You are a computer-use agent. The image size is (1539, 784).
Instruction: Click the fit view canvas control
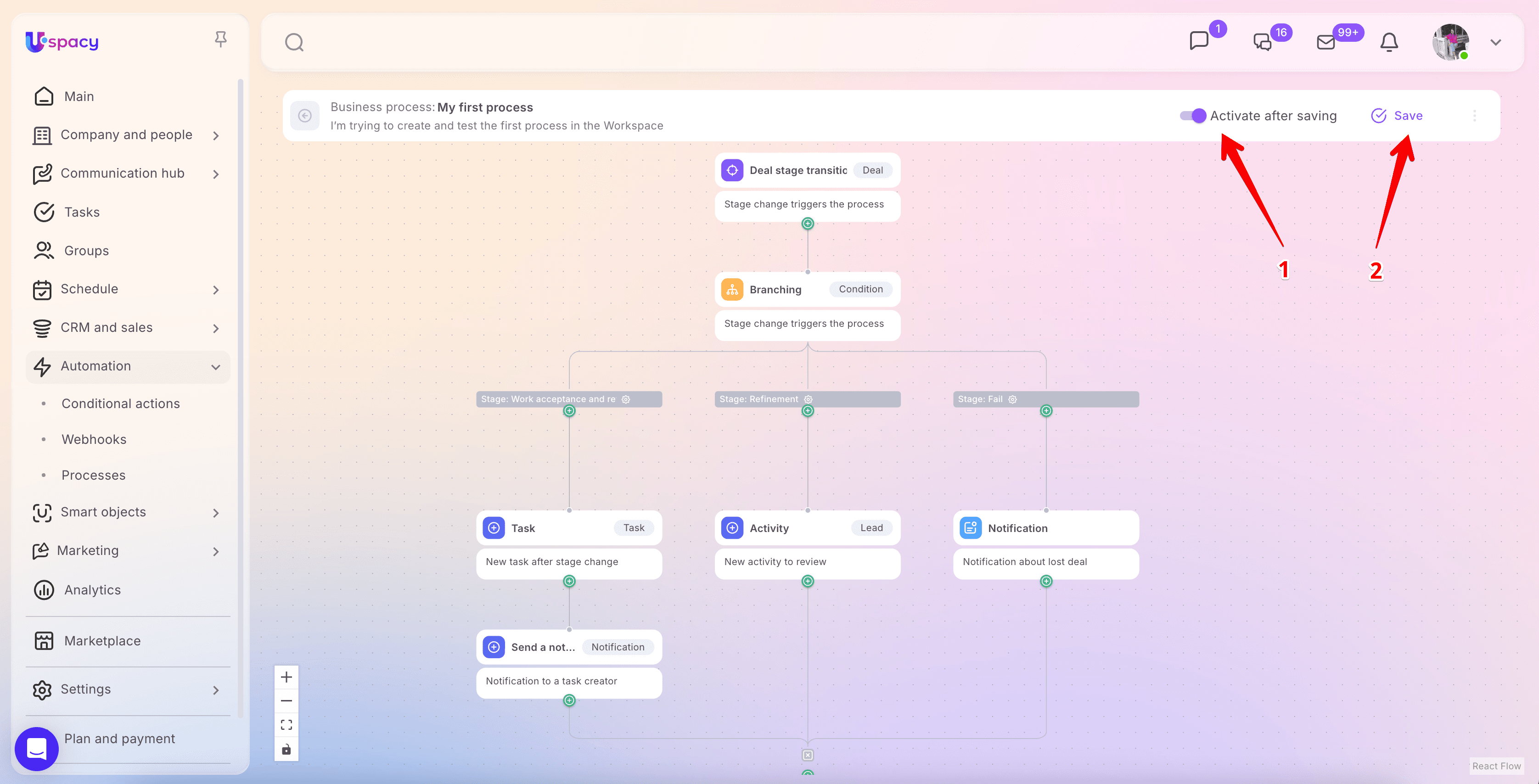point(286,725)
